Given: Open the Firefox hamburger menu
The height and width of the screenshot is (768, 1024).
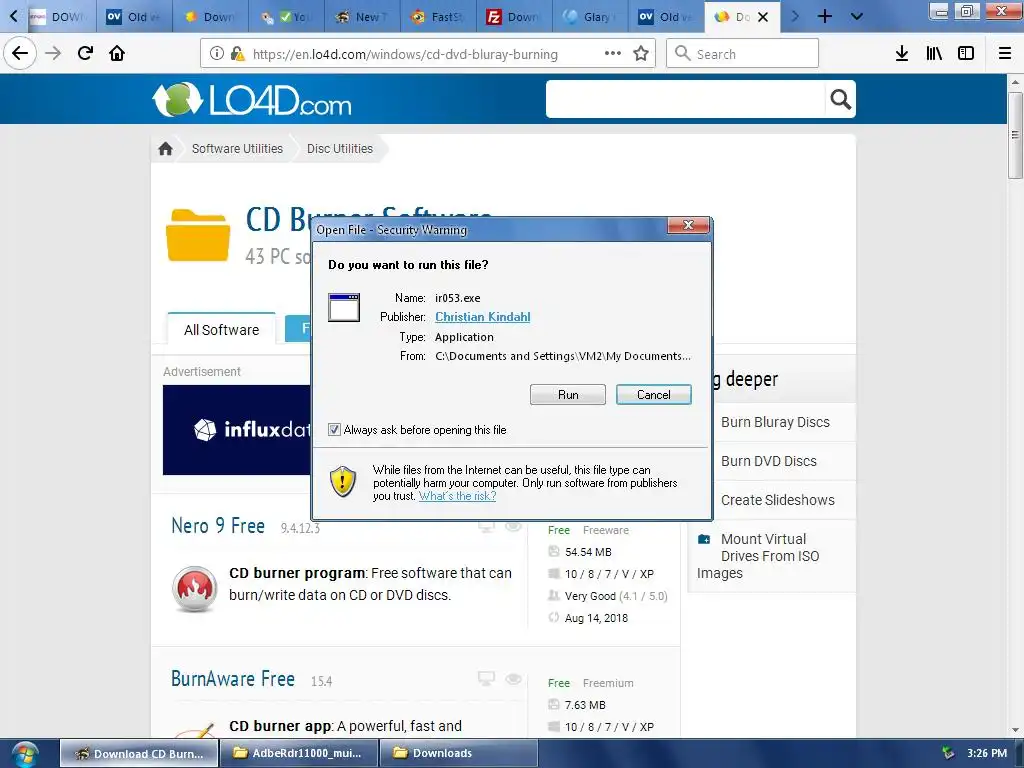Looking at the screenshot, I should pos(1005,54).
